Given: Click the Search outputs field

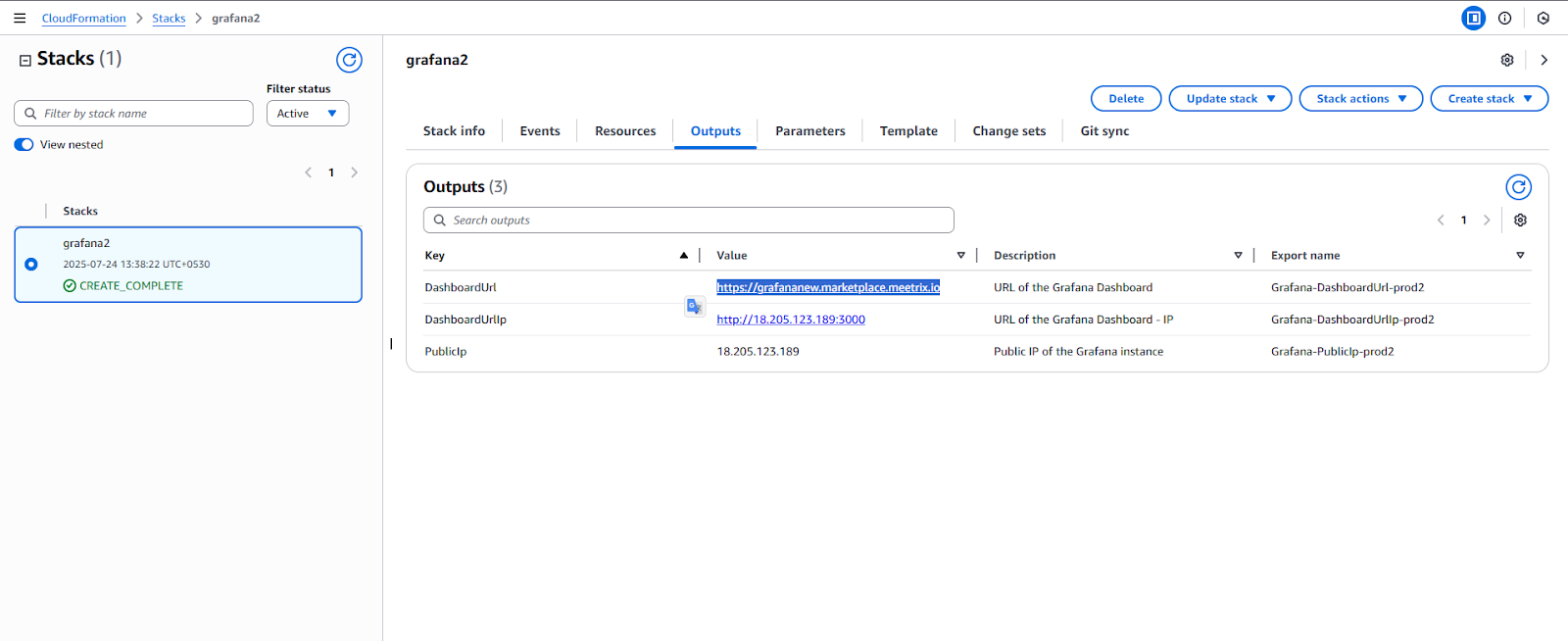Looking at the screenshot, I should (x=688, y=221).
